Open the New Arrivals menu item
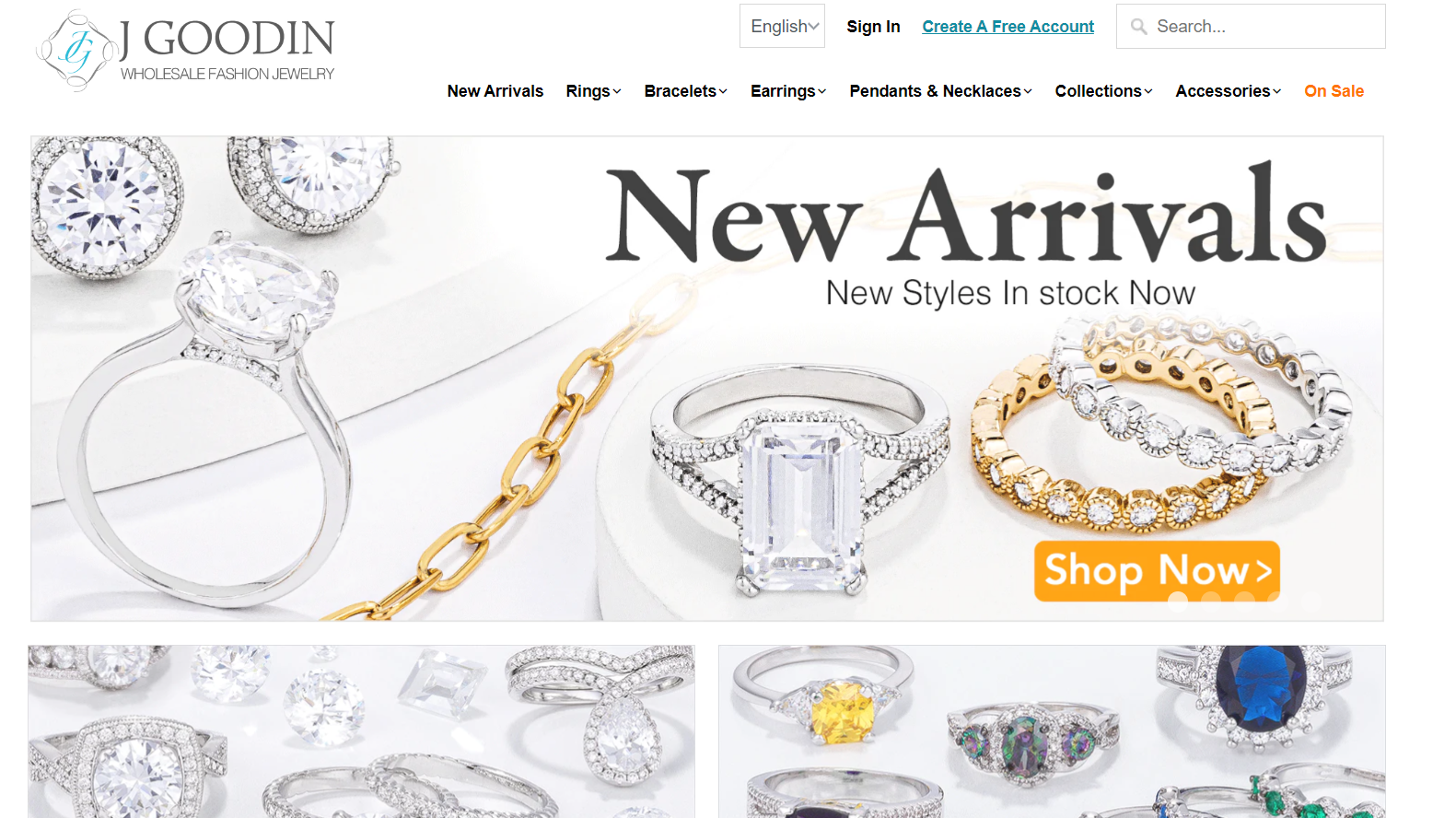The image size is (1456, 818). tap(495, 91)
